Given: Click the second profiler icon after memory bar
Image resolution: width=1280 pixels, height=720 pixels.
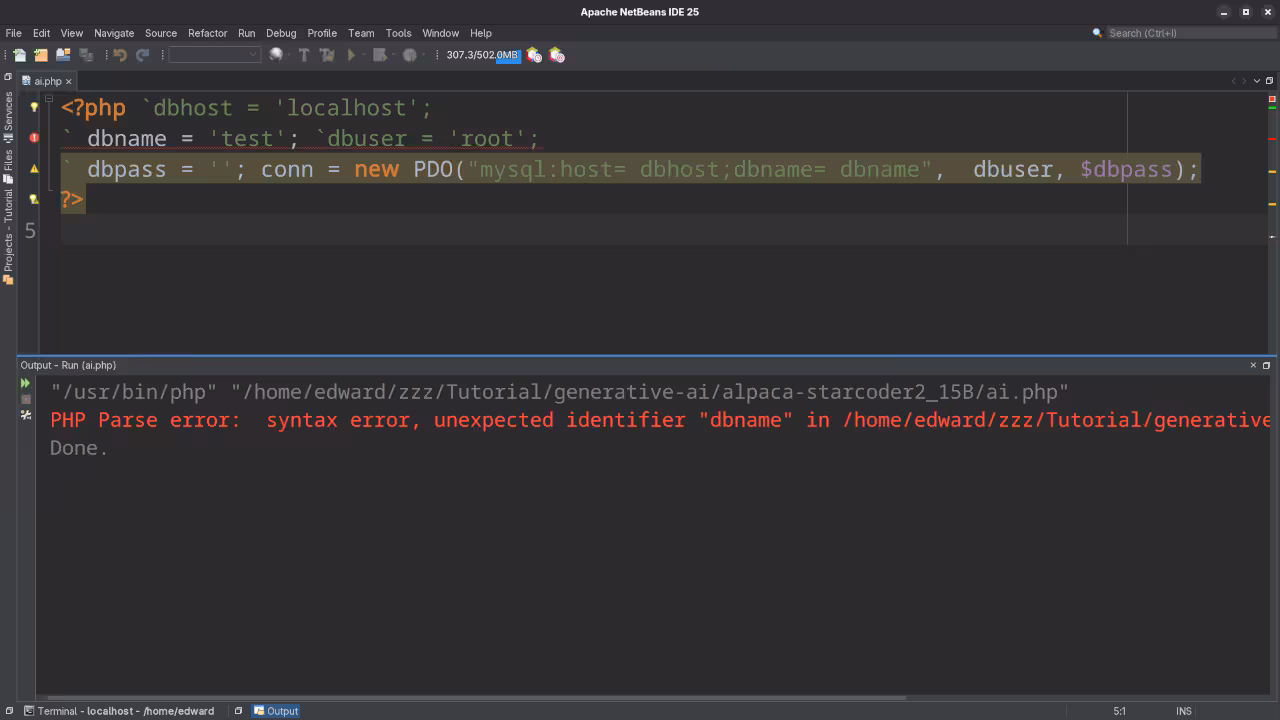Looking at the screenshot, I should [557, 55].
